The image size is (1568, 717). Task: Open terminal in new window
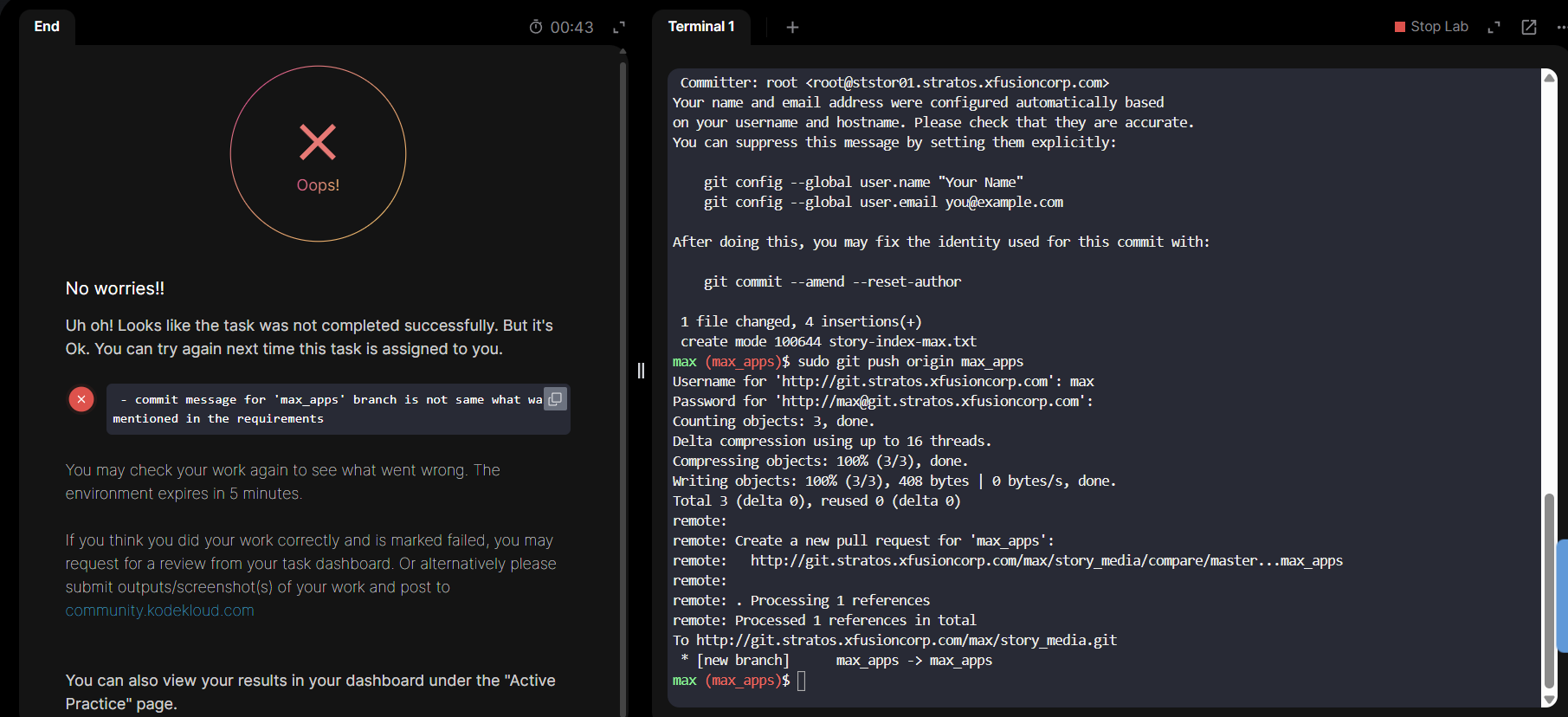(x=1529, y=27)
